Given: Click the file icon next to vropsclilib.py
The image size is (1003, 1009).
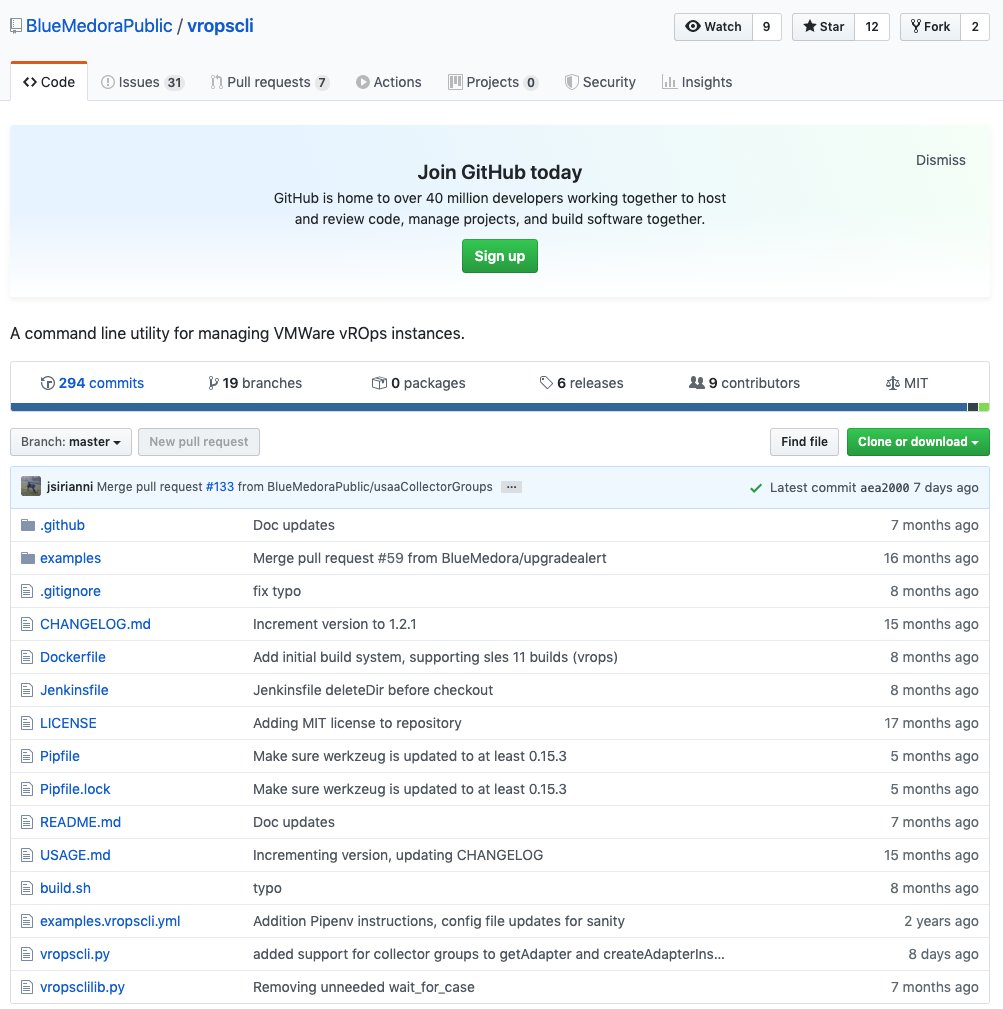Looking at the screenshot, I should [x=27, y=987].
